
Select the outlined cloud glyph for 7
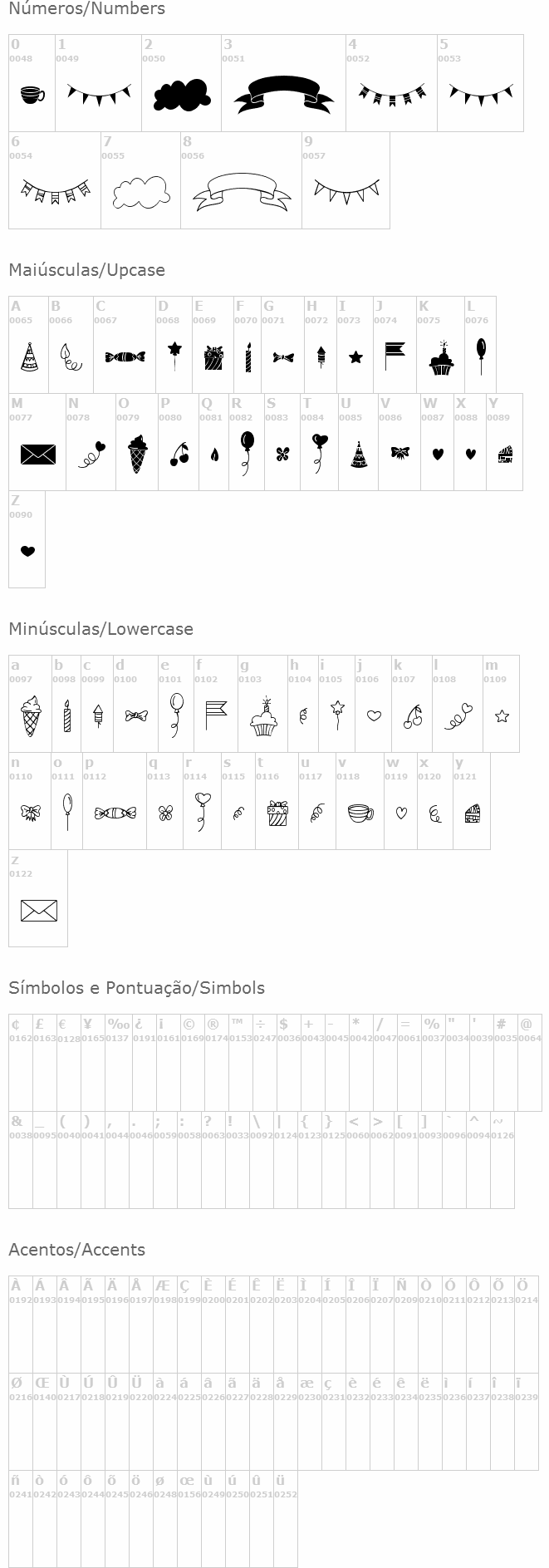click(x=141, y=193)
